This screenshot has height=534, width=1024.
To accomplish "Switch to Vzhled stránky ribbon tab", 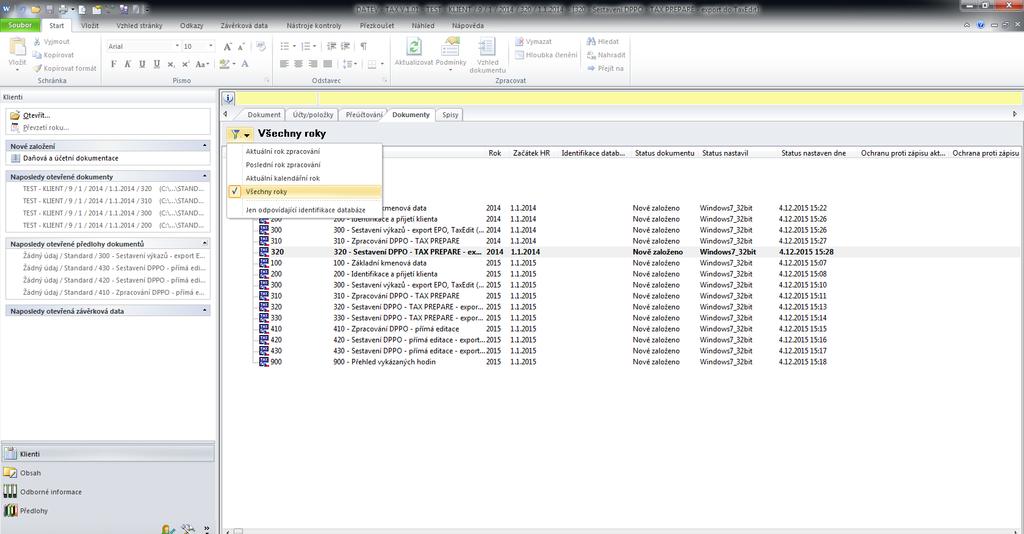I will click(x=139, y=25).
